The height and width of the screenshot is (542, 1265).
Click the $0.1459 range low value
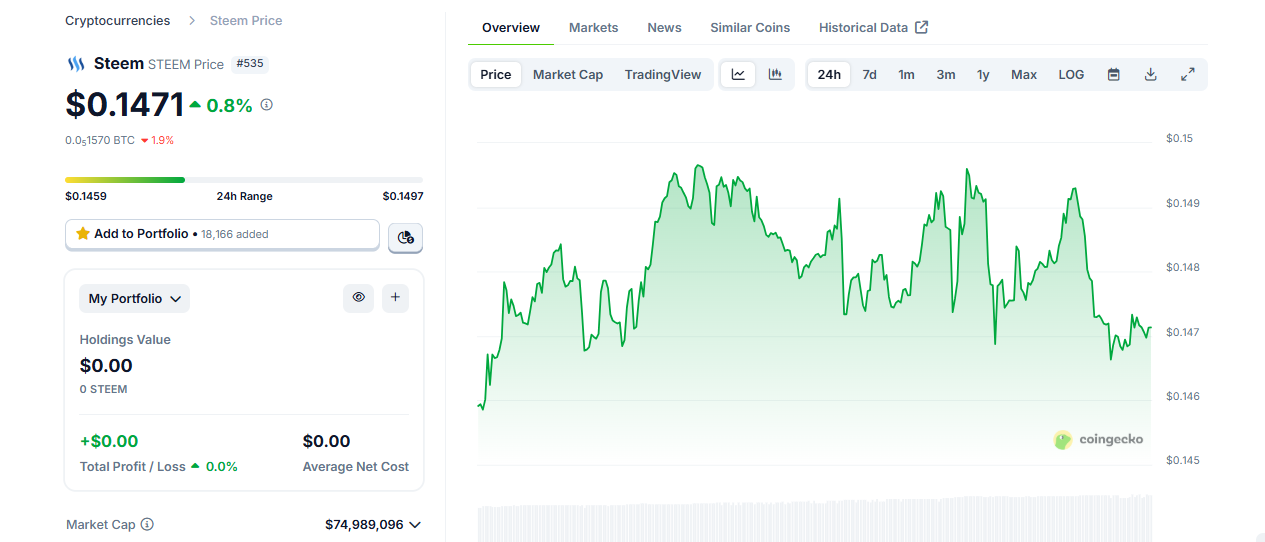[x=86, y=196]
